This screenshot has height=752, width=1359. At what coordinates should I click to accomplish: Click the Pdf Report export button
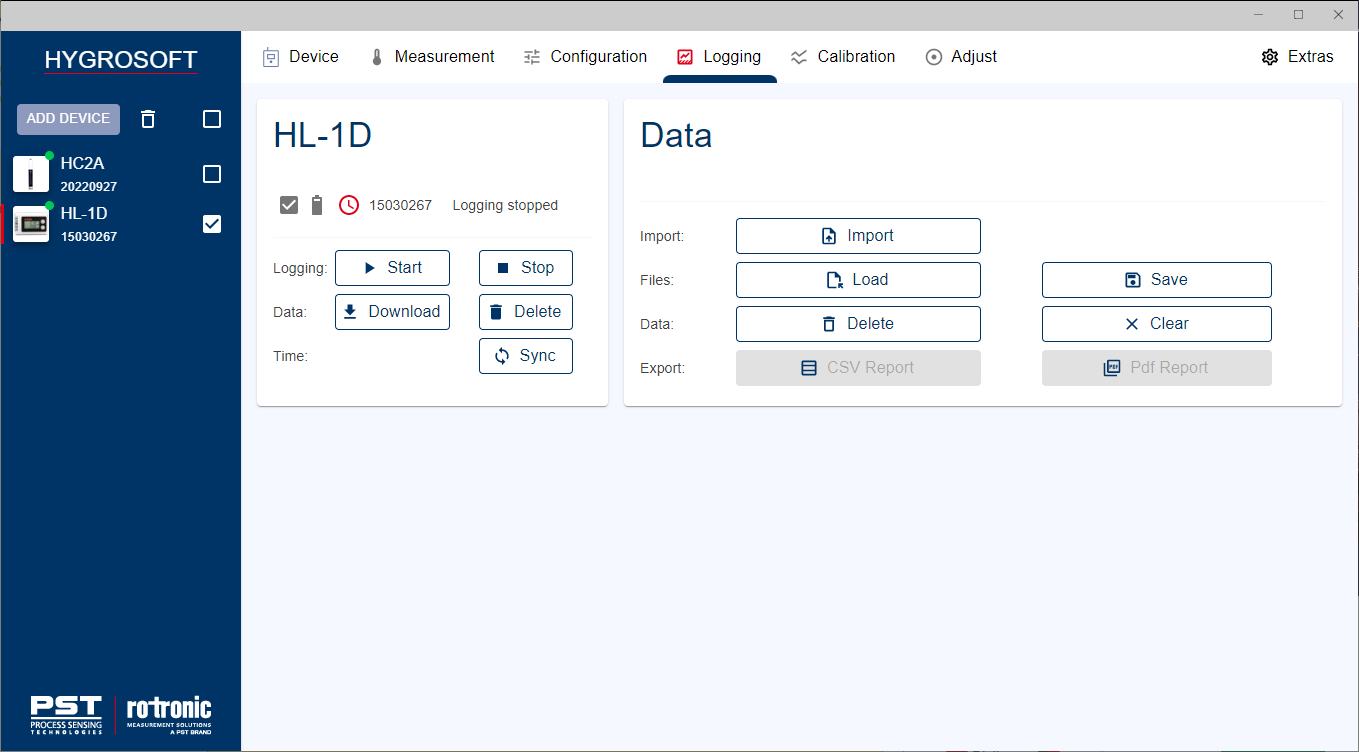coord(1157,368)
